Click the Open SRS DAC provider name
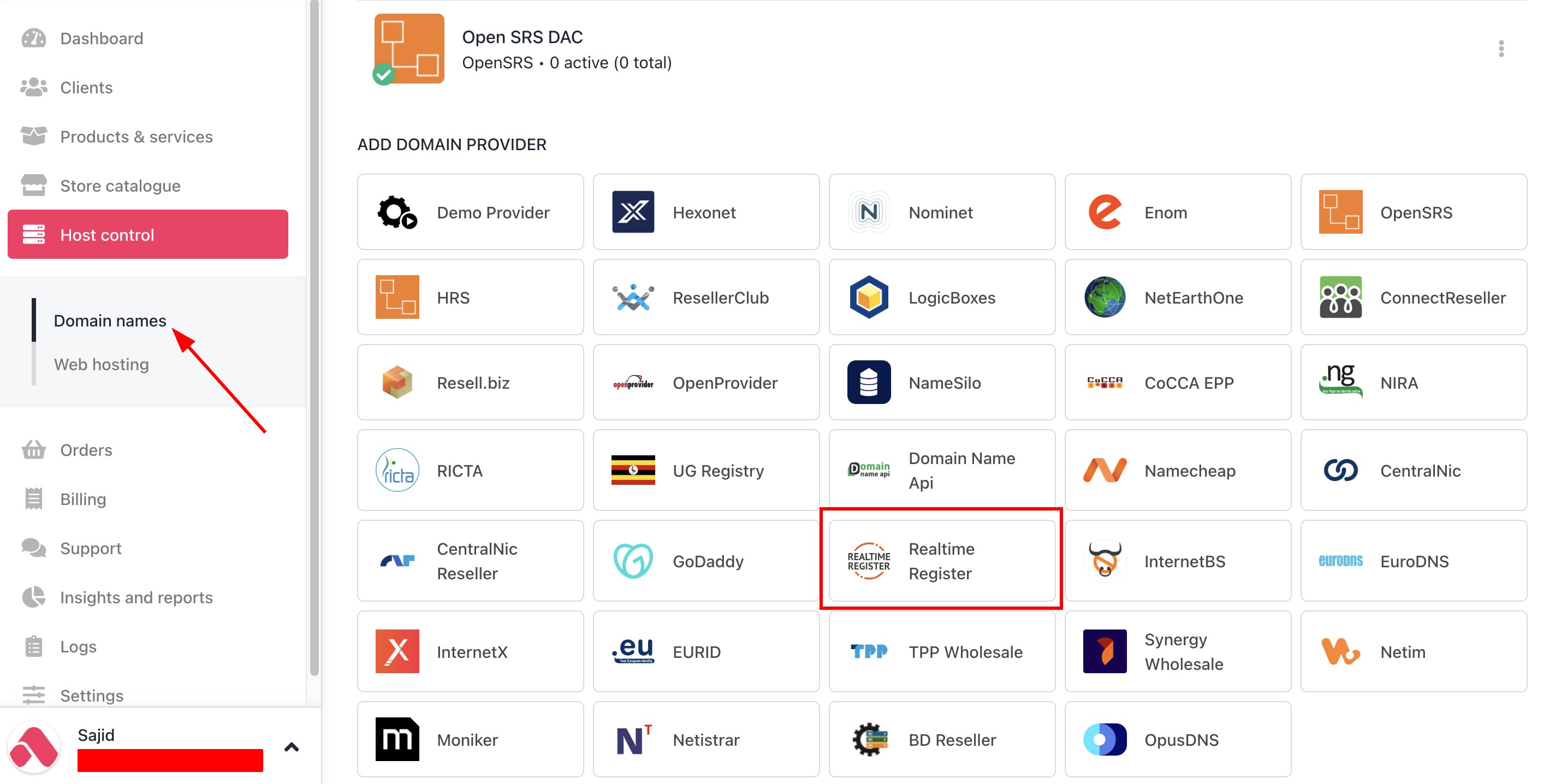Screen dimensions: 1555x784 522,37
